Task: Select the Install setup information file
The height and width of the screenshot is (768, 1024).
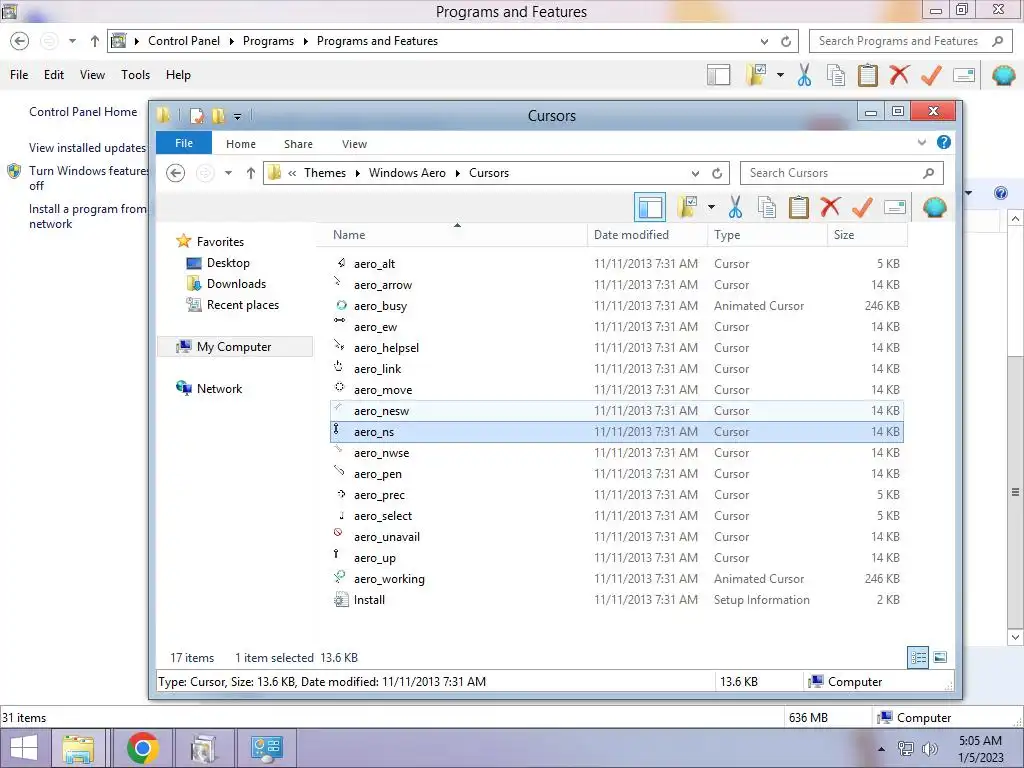Action: pyautogui.click(x=616, y=600)
